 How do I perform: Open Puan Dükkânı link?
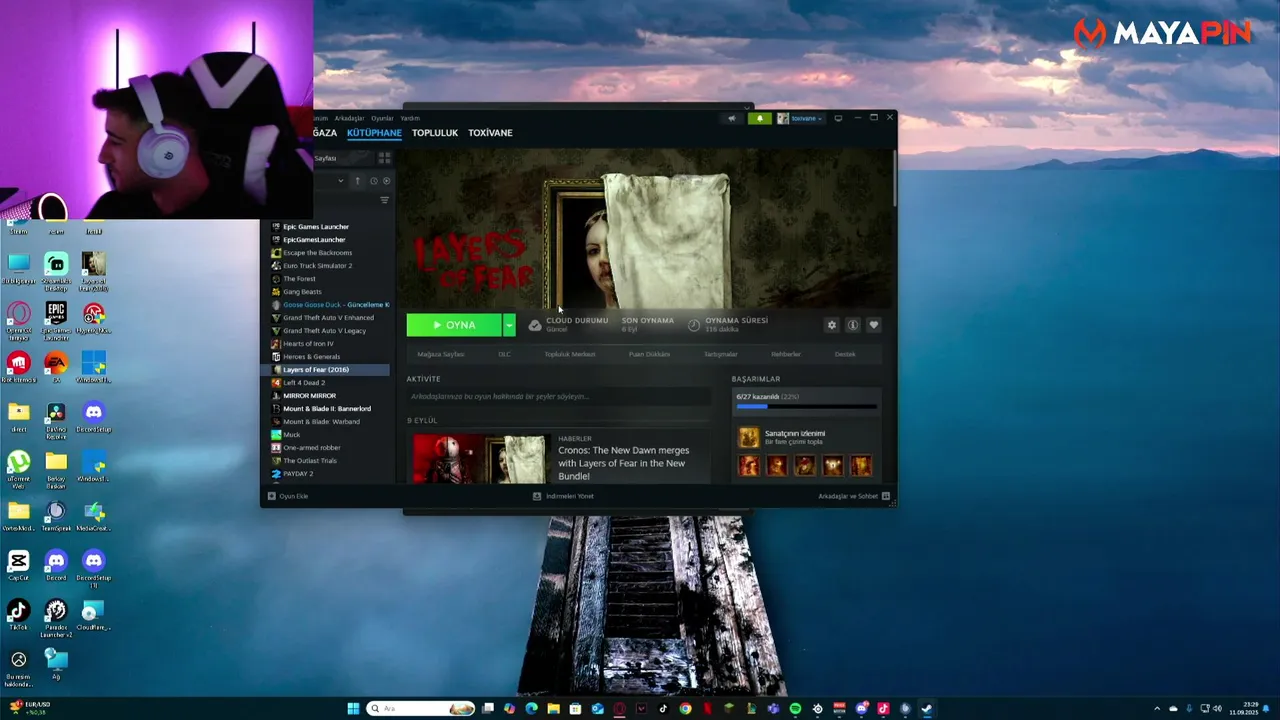649,354
